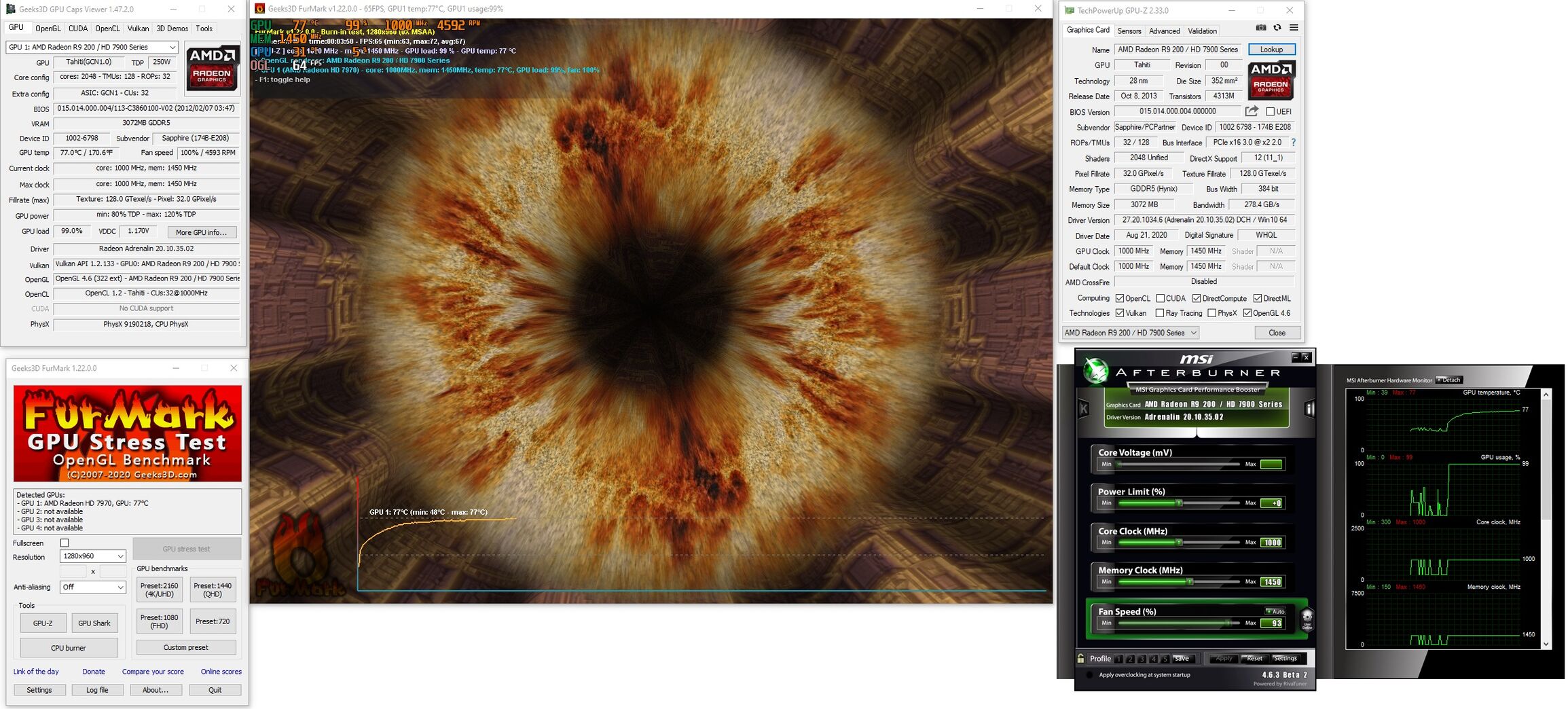Screen dimensions: 1568x709
Task: Click the Afterburner Settings button
Action: coord(1285,658)
